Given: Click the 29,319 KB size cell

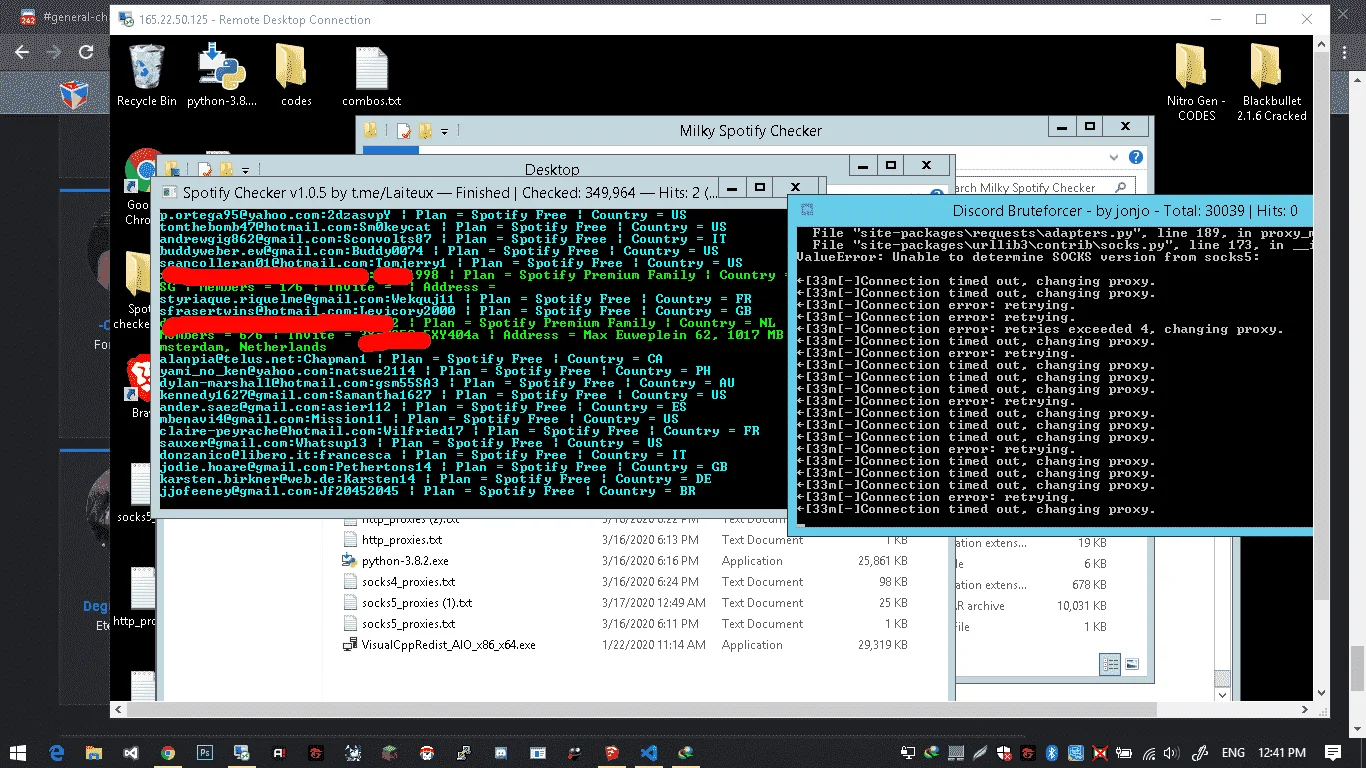Looking at the screenshot, I should click(882, 645).
